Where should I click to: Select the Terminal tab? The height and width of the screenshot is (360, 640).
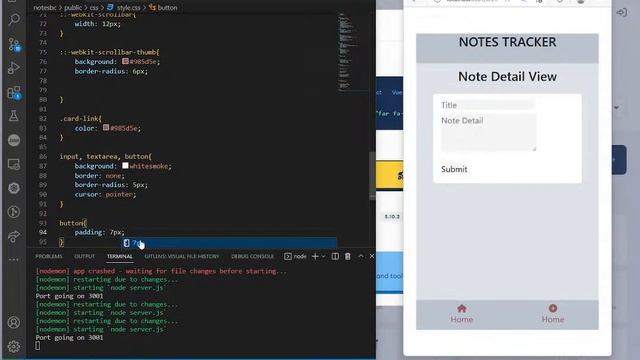120,256
